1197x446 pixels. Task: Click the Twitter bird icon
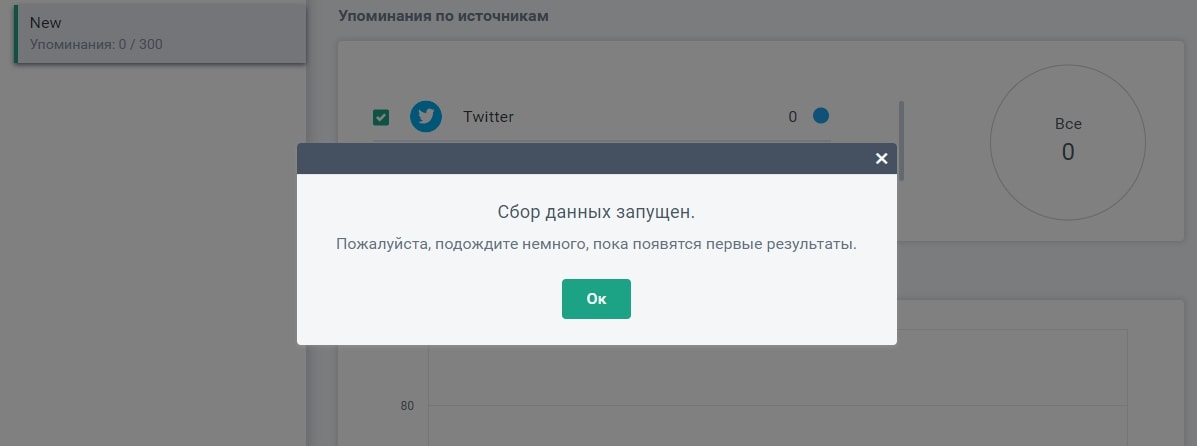click(x=426, y=117)
